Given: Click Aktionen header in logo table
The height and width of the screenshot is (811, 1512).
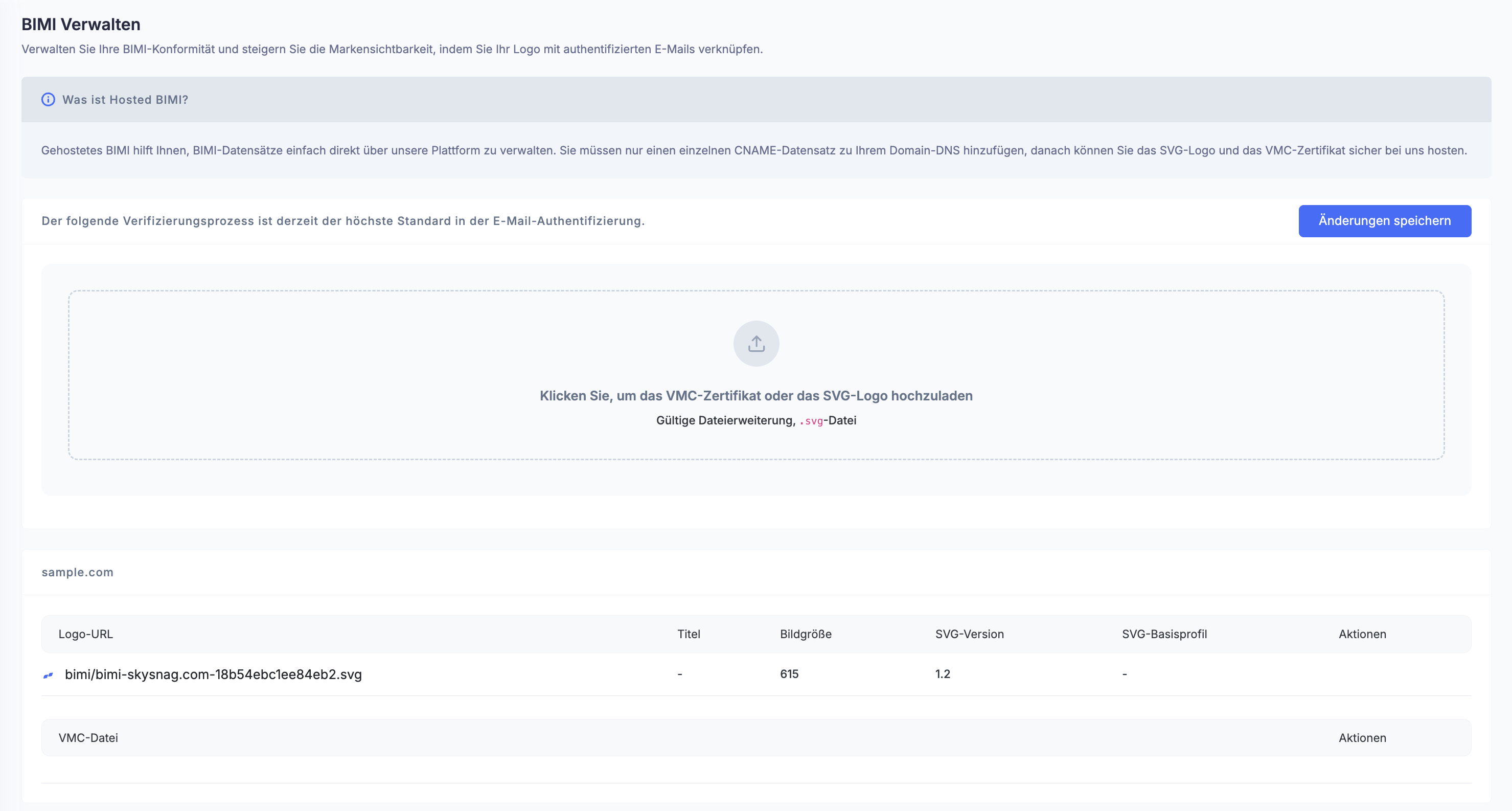Looking at the screenshot, I should click(1362, 634).
